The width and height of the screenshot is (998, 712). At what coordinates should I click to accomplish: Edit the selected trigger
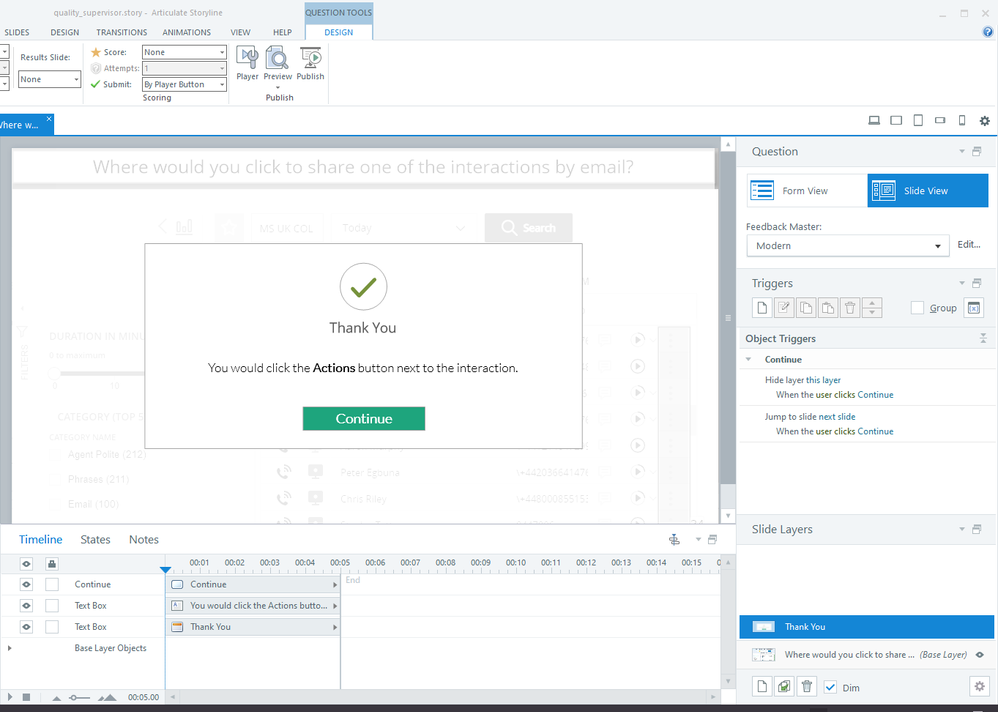784,308
